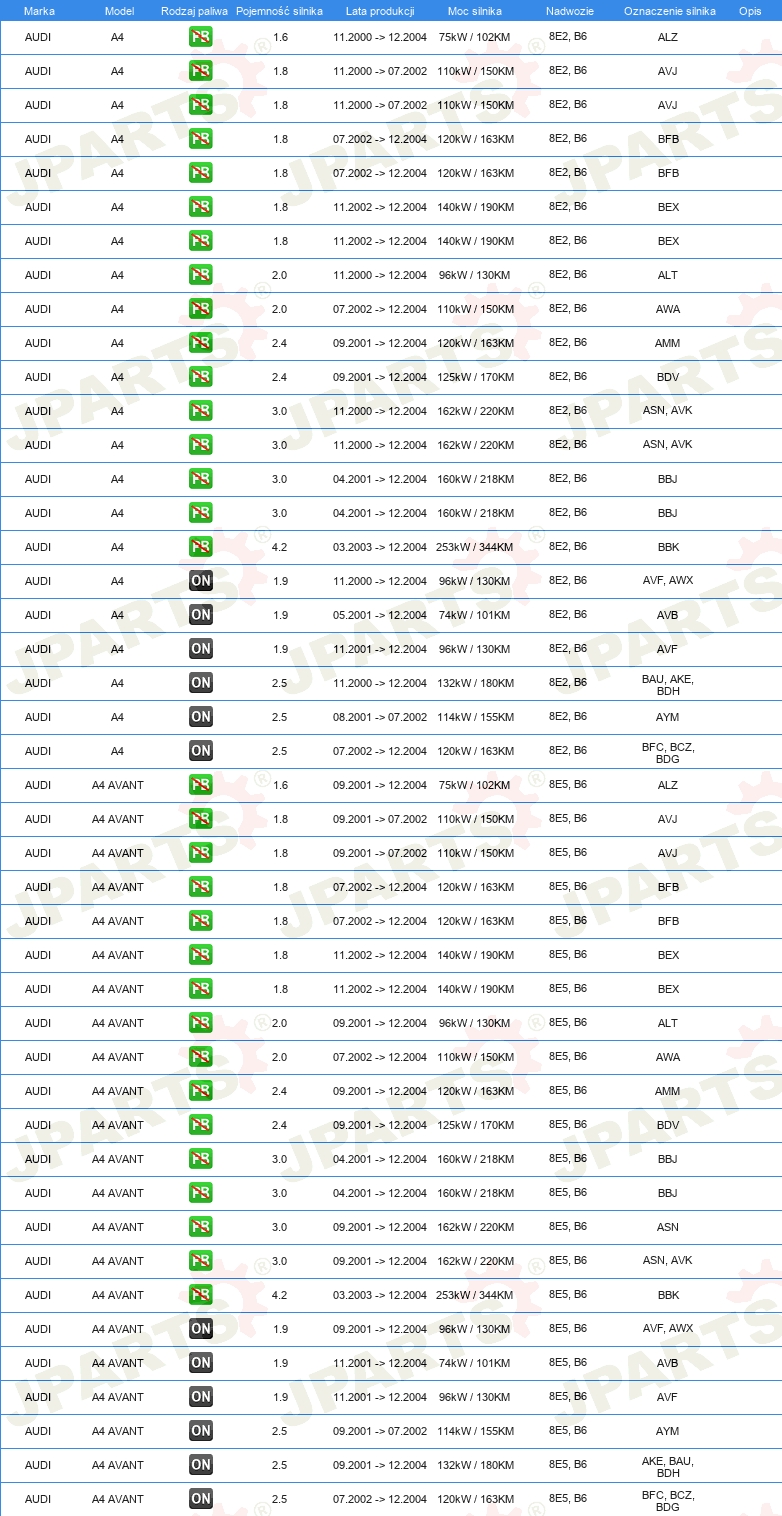
Task: Click ON diesel icon in A4 AVANT AVF, AWX row
Action: (x=201, y=1330)
